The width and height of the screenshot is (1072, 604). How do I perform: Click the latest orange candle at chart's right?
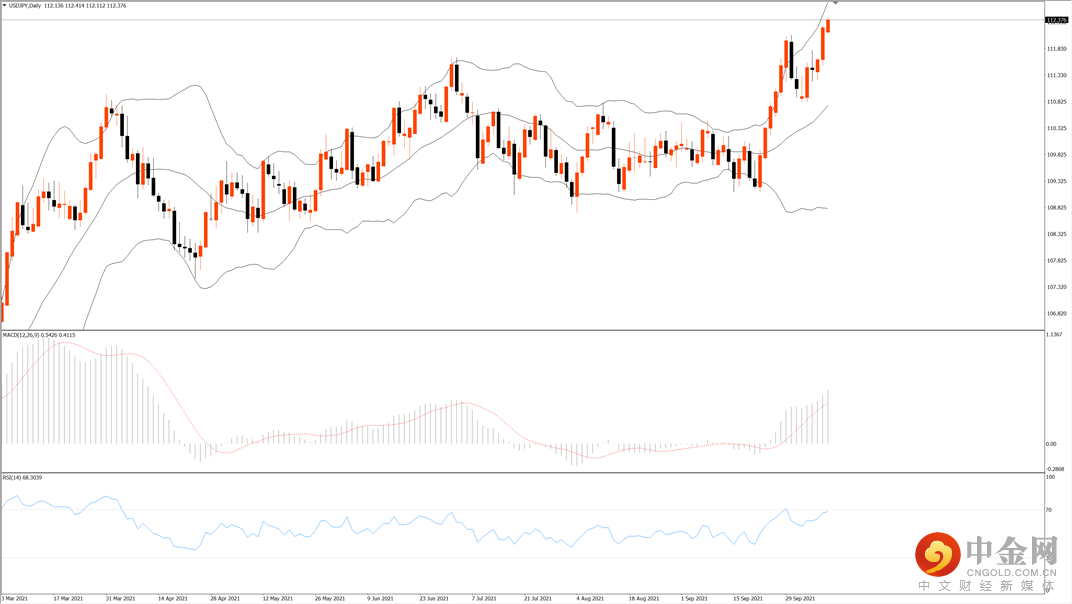tap(828, 26)
